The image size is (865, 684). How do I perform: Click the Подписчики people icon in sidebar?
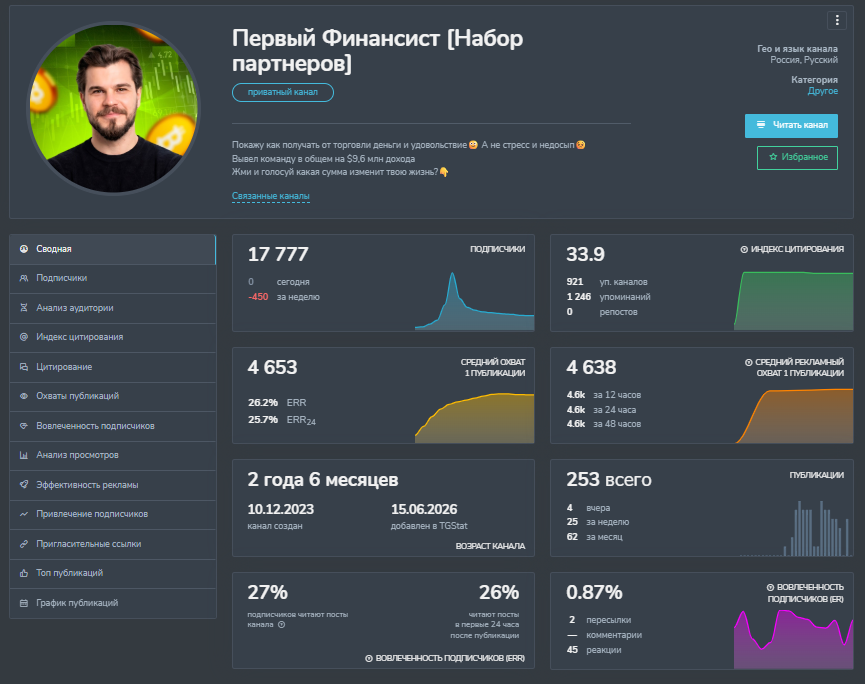click(24, 278)
